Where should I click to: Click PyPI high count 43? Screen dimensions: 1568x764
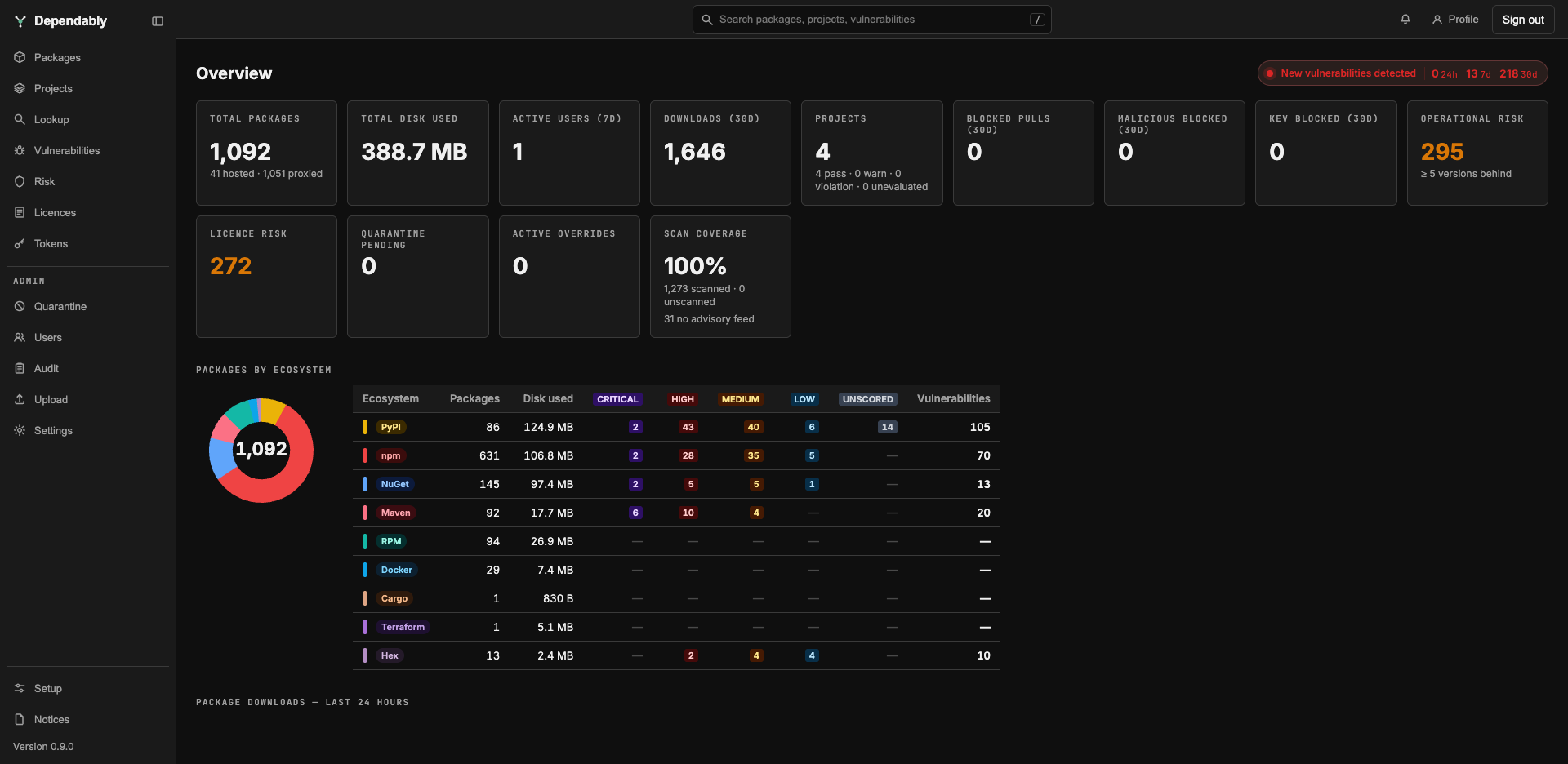[x=688, y=427]
